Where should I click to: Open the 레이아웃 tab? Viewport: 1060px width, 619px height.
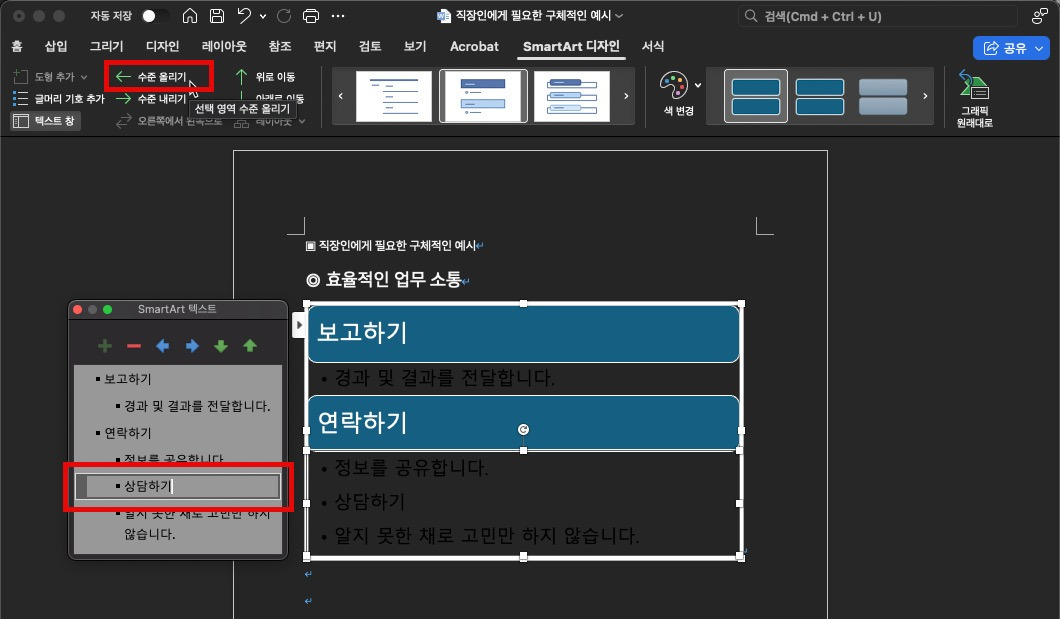point(224,46)
